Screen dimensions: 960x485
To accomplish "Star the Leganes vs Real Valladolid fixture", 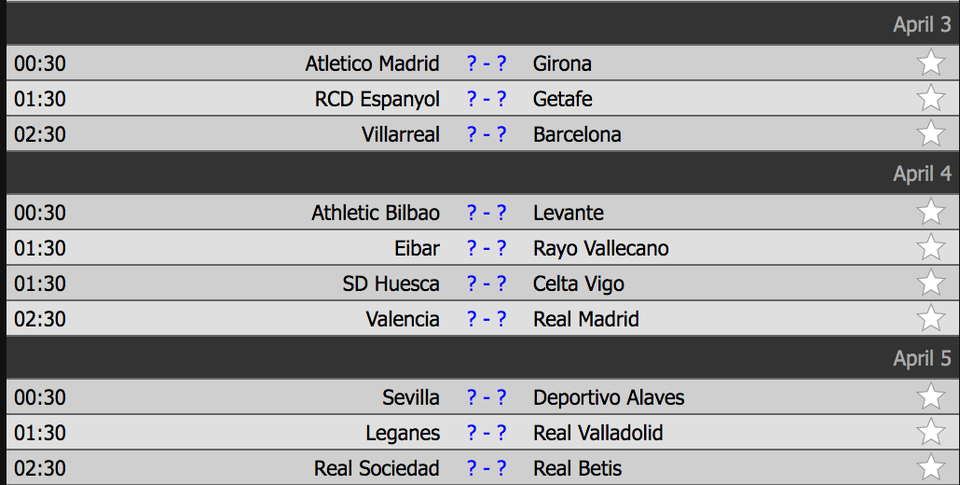I will (x=931, y=432).
